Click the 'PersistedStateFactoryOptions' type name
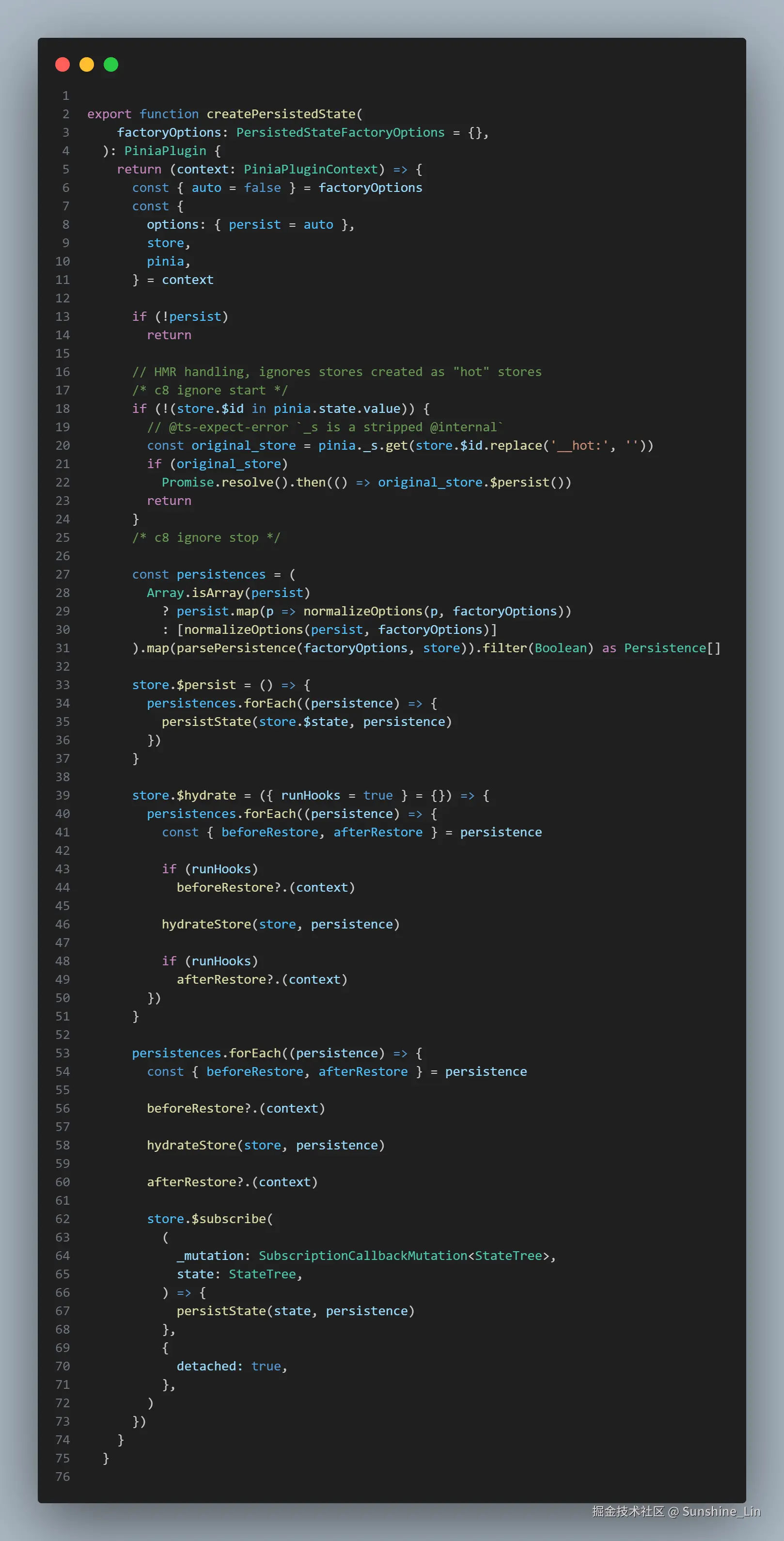The height and width of the screenshot is (1541, 784). click(x=340, y=133)
